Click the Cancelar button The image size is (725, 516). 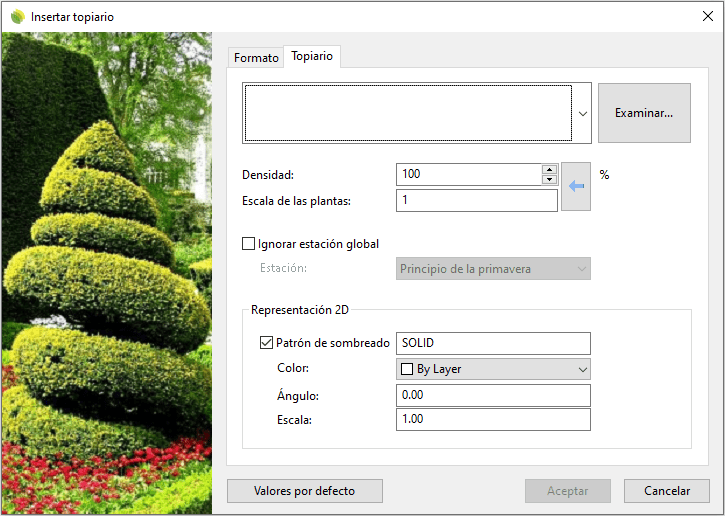(667, 491)
